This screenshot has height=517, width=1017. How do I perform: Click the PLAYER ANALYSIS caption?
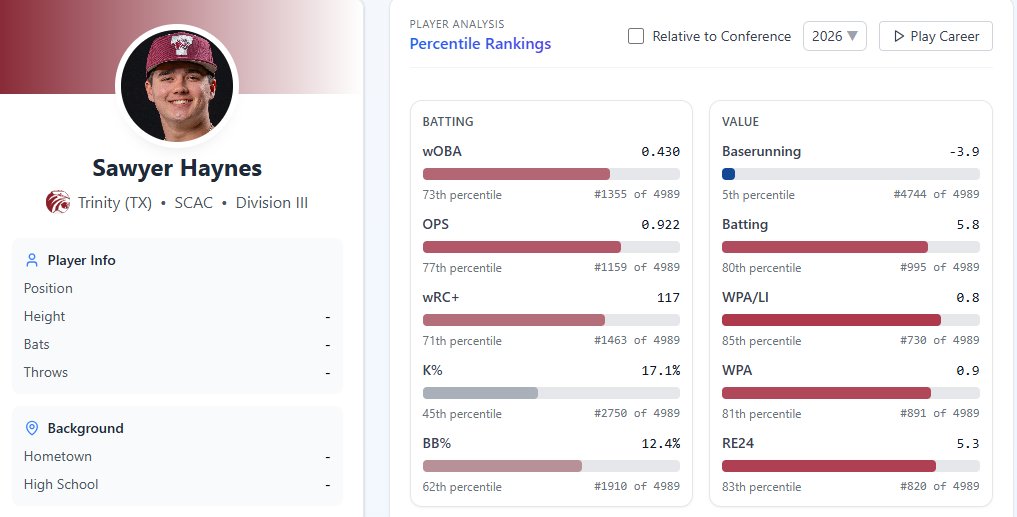tap(457, 24)
